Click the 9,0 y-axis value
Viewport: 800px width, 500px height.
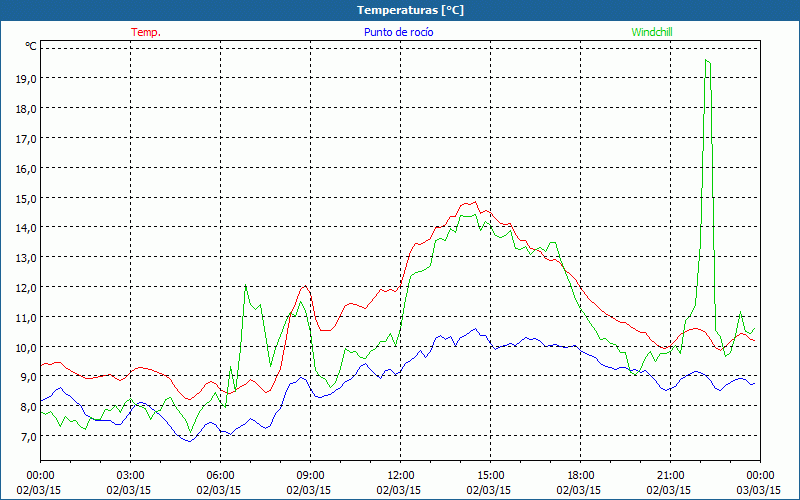[x=27, y=377]
